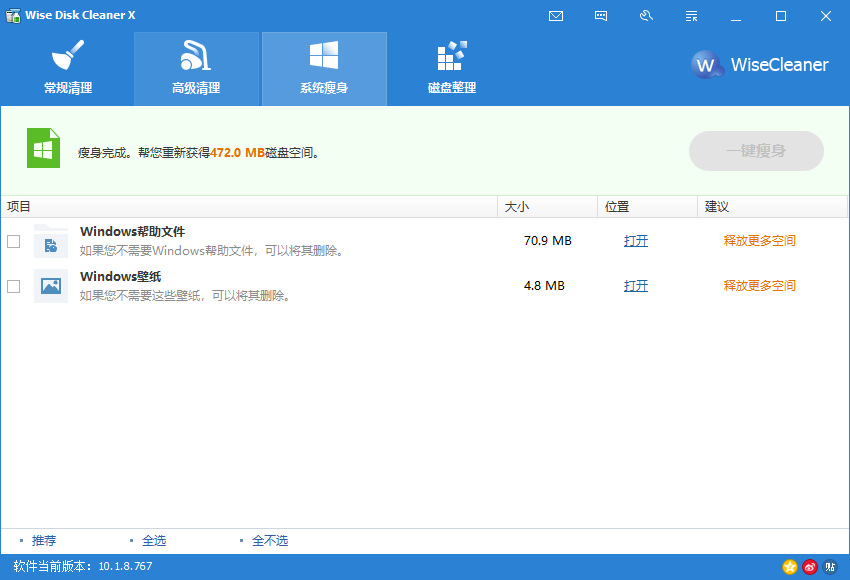Open the 磁盘整理 tab
The width and height of the screenshot is (850, 580).
[452, 69]
